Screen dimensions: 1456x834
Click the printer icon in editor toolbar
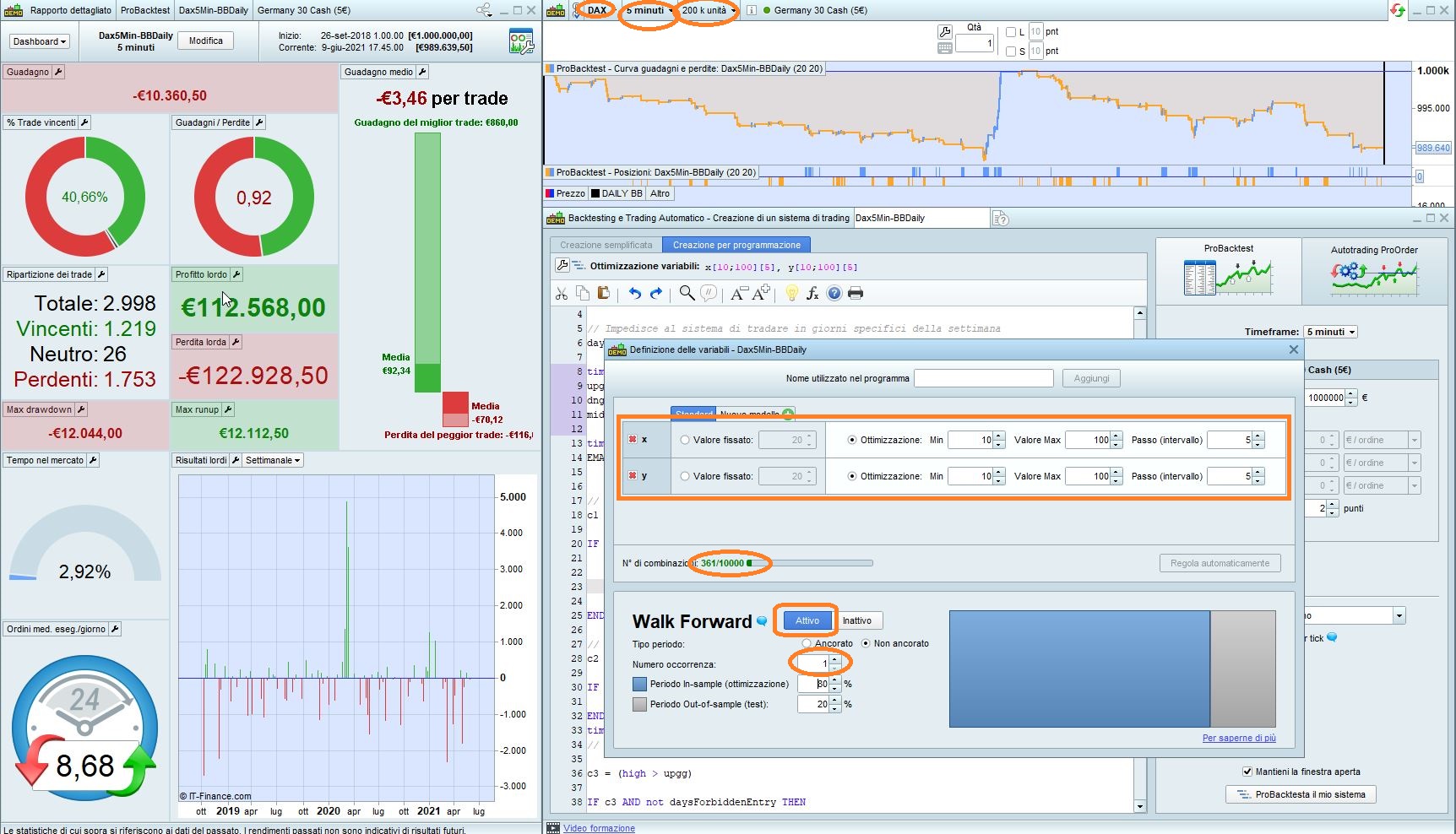(x=856, y=293)
